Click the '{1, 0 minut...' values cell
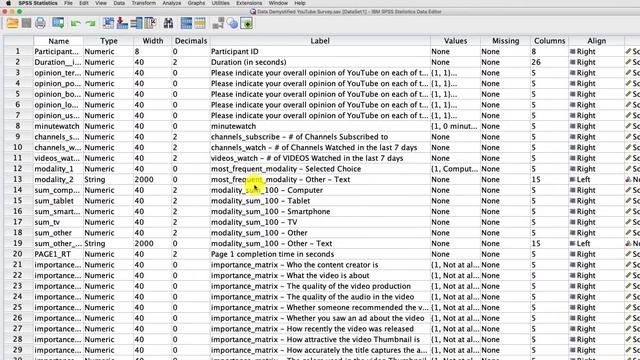640x360 pixels. pyautogui.click(x=455, y=126)
